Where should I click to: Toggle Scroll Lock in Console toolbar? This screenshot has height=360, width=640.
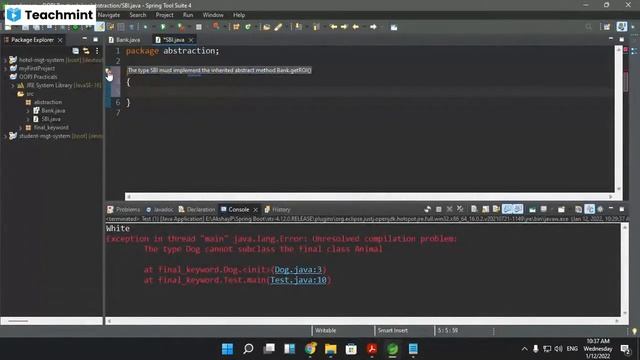click(x=485, y=209)
